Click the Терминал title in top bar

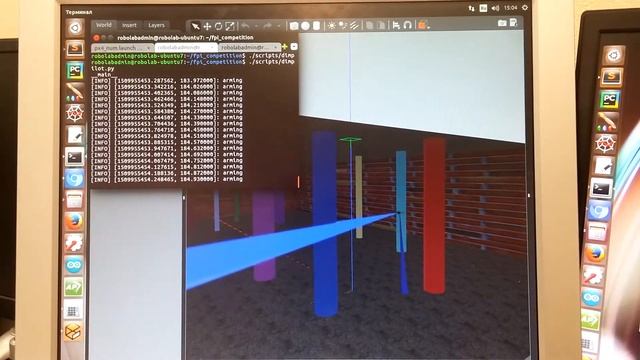[79, 12]
